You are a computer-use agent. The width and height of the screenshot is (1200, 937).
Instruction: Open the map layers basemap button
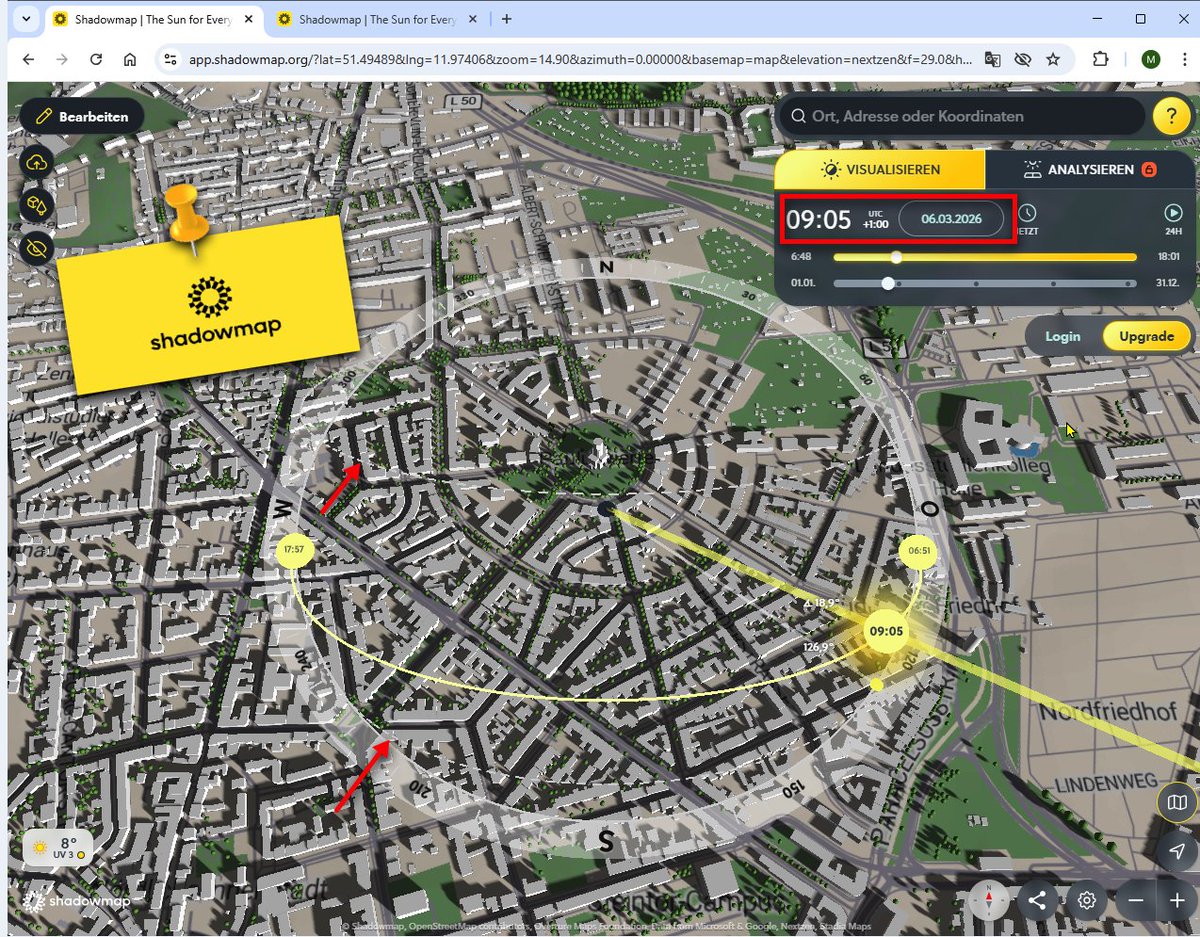tap(1177, 802)
